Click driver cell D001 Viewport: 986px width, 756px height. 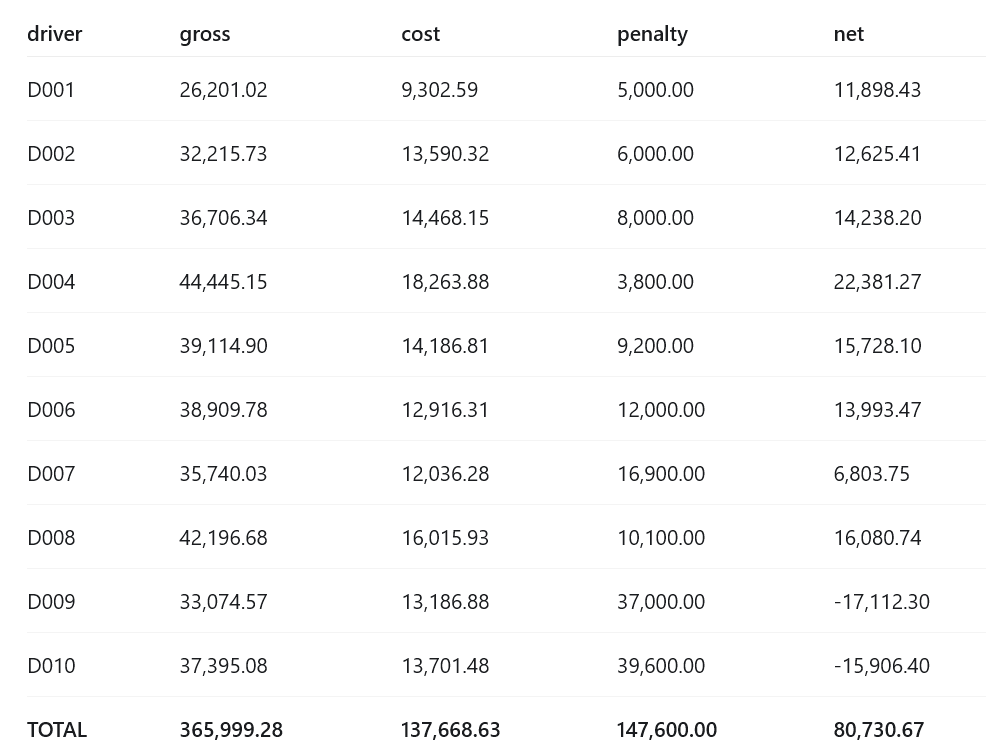(51, 90)
